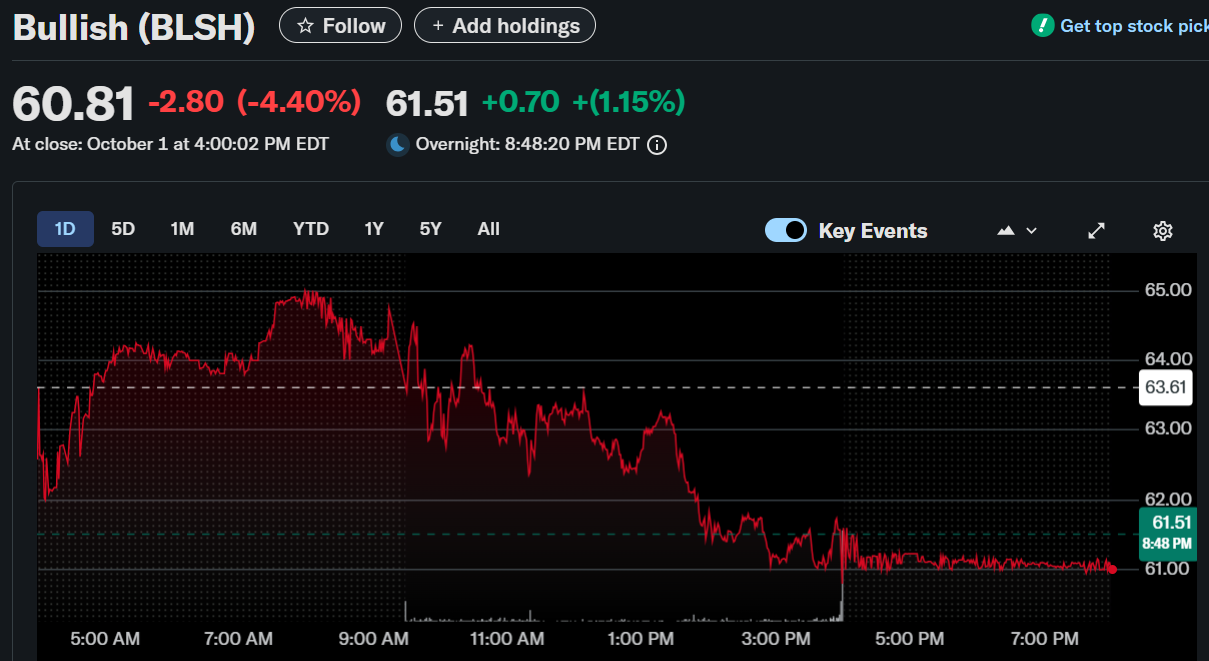Click the green badge icon near stock picks
This screenshot has width=1209, height=661.
click(1042, 26)
